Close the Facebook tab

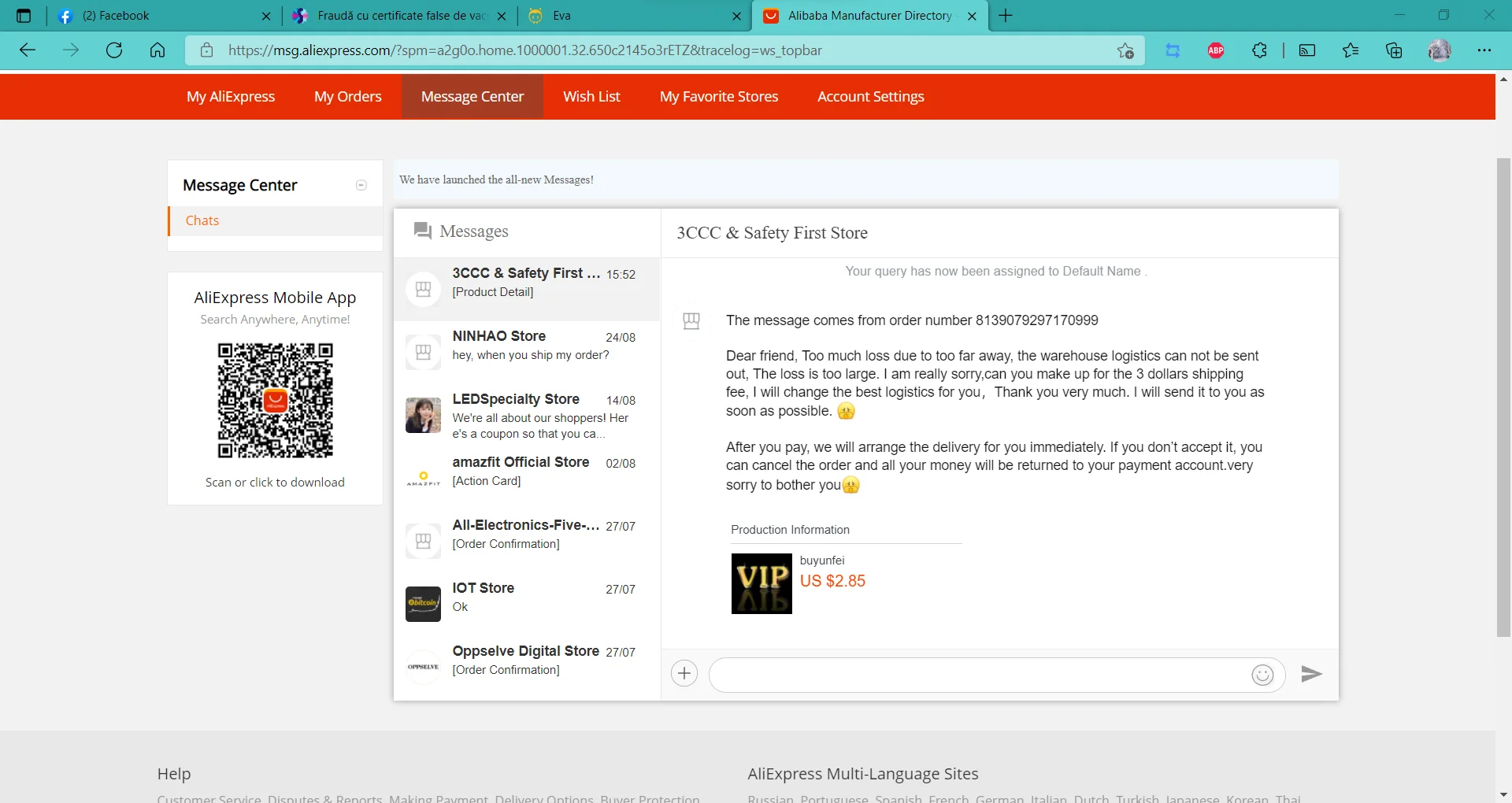tap(266, 16)
